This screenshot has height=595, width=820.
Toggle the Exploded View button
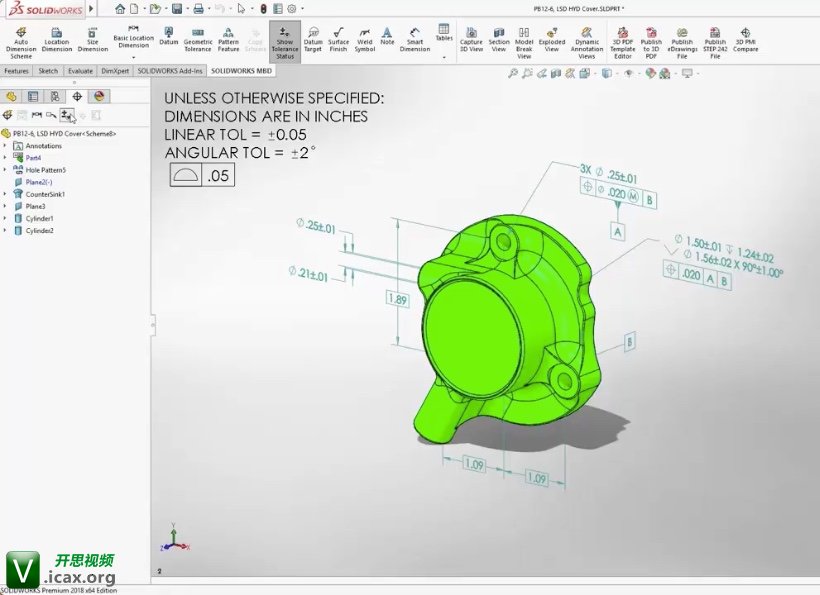[x=552, y=41]
